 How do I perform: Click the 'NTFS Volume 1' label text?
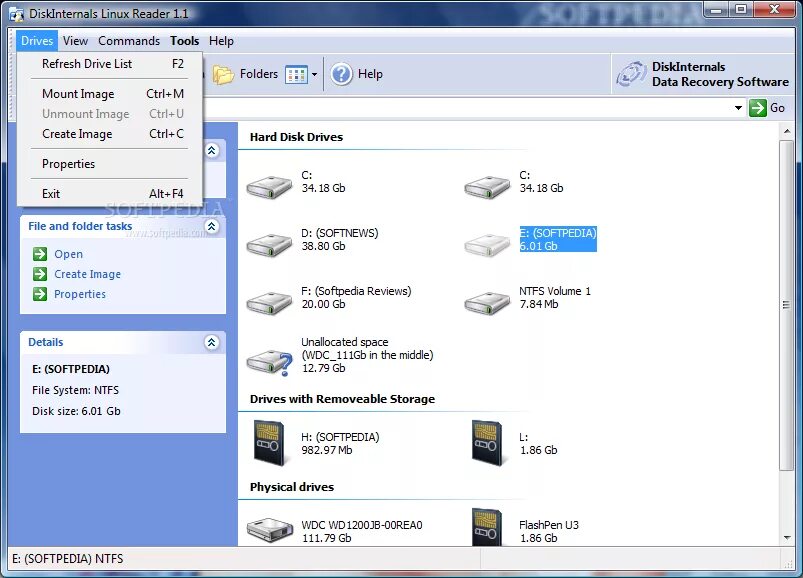coord(555,291)
